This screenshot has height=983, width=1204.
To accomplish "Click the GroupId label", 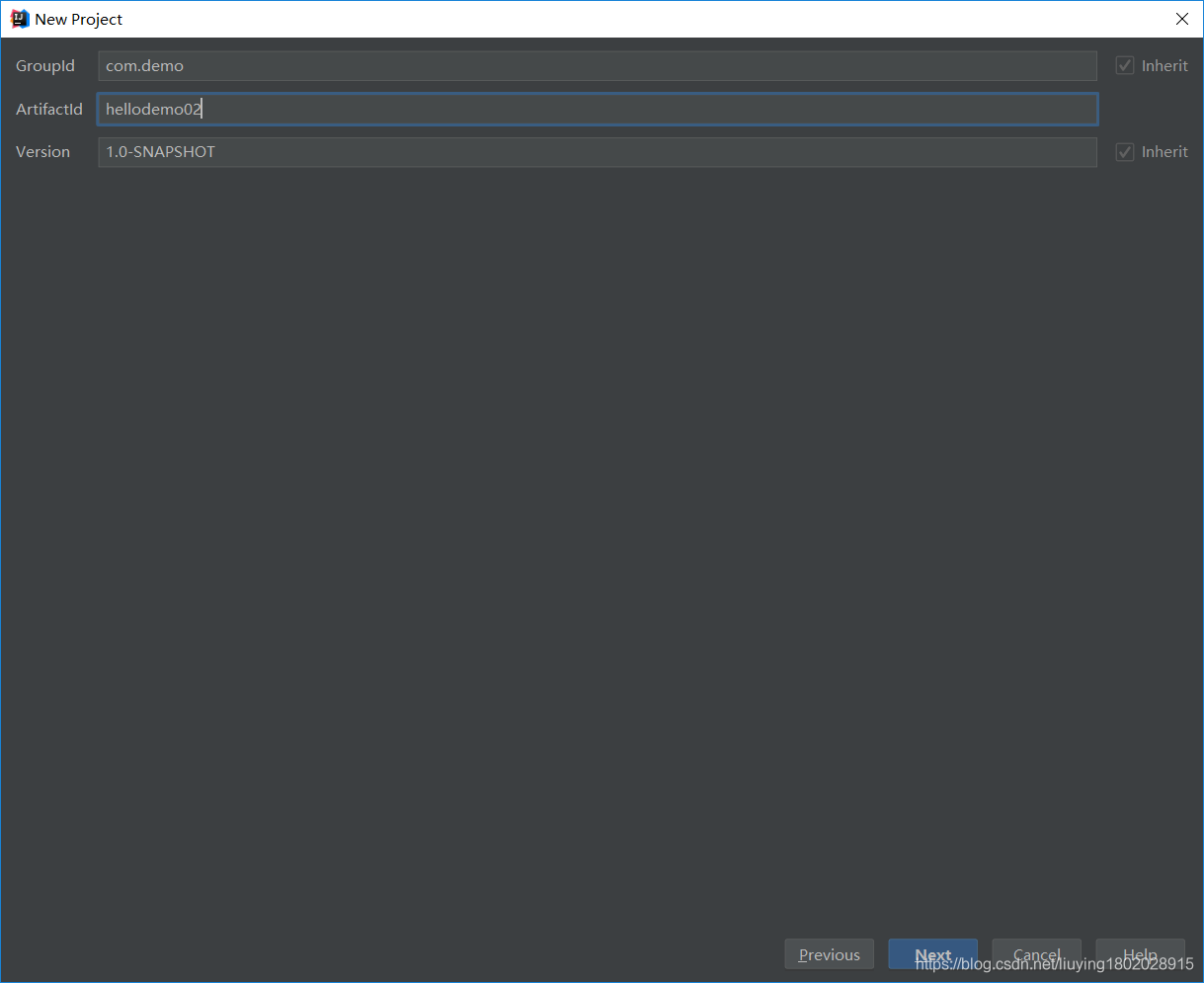I will coord(45,66).
